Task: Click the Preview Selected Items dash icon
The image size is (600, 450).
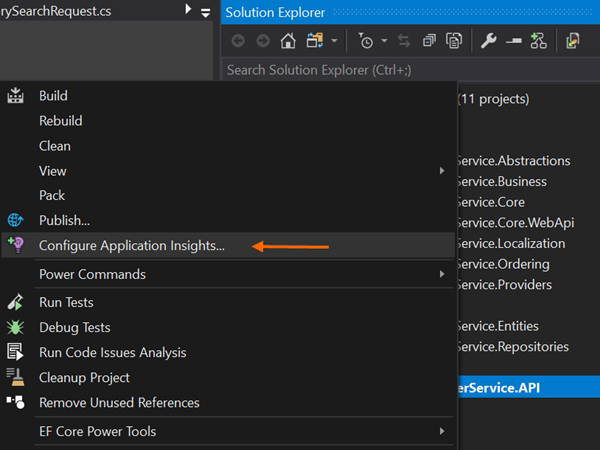Action: (514, 41)
